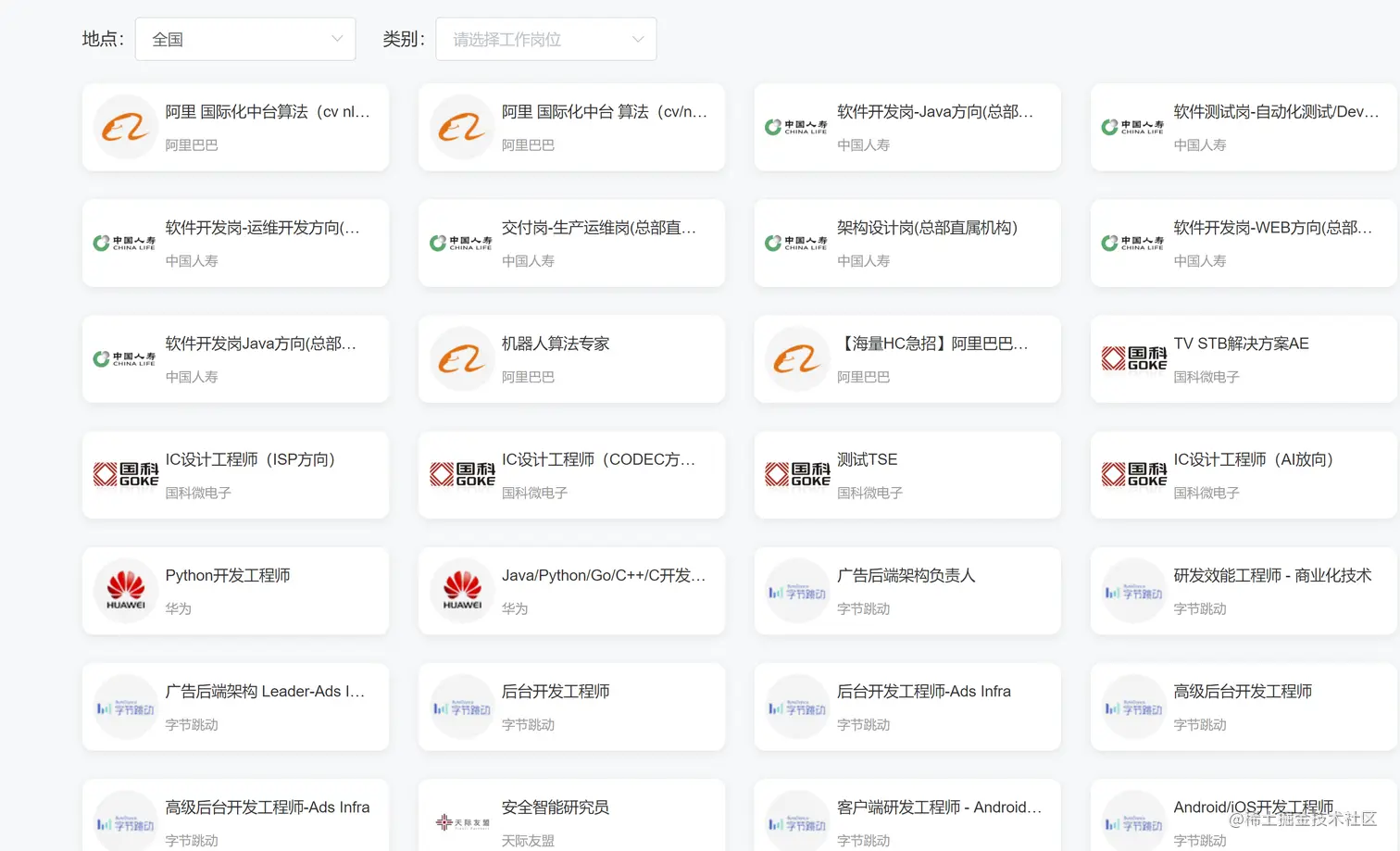Click 阿里巴巴 under 机器人算法专家

click(528, 377)
